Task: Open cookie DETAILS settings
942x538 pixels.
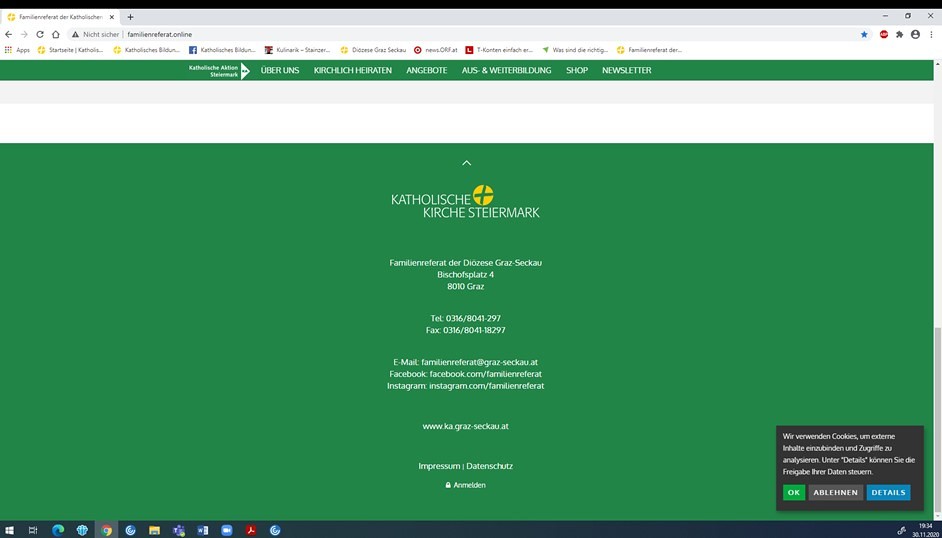Action: (887, 492)
